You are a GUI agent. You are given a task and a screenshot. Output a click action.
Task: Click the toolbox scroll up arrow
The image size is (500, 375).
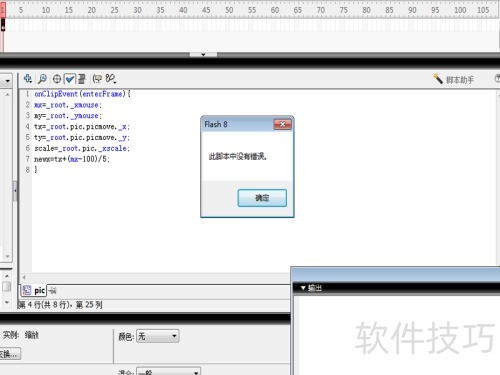(7, 95)
